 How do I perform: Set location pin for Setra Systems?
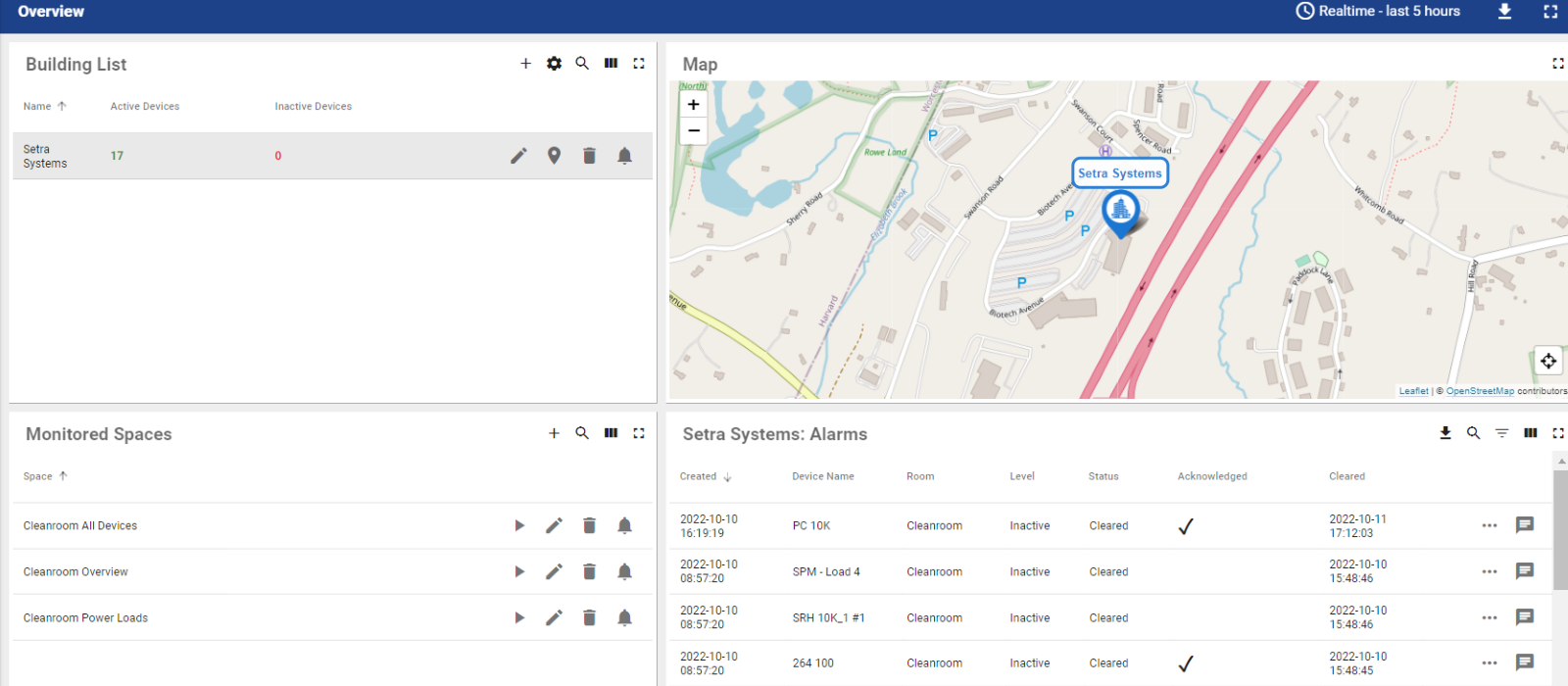pos(554,156)
